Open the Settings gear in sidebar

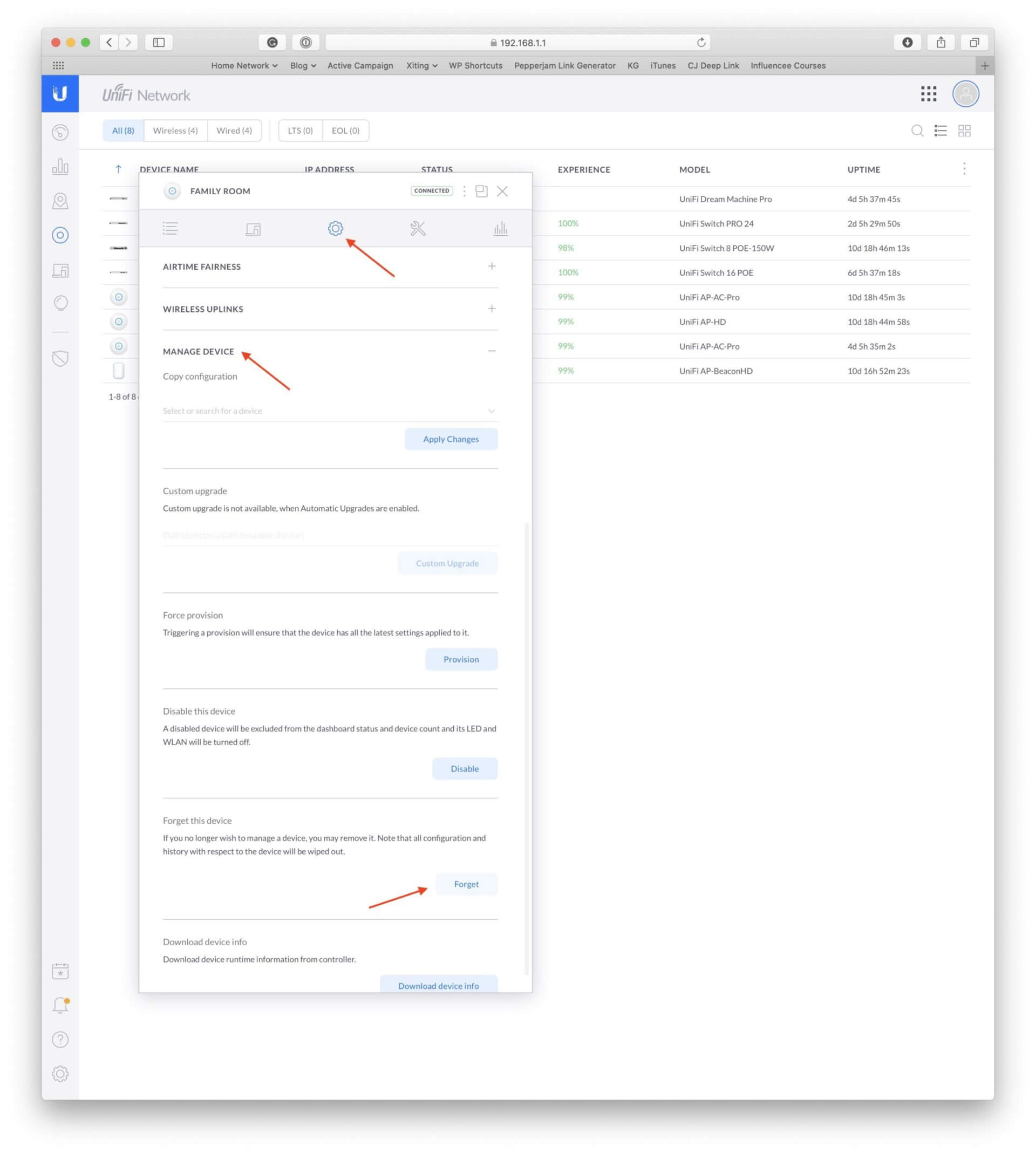(x=60, y=1074)
